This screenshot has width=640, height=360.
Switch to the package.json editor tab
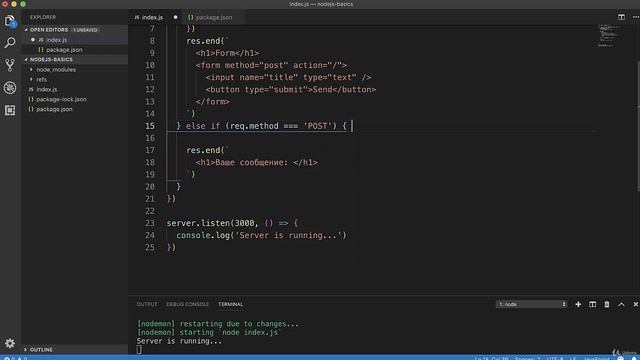(x=213, y=17)
